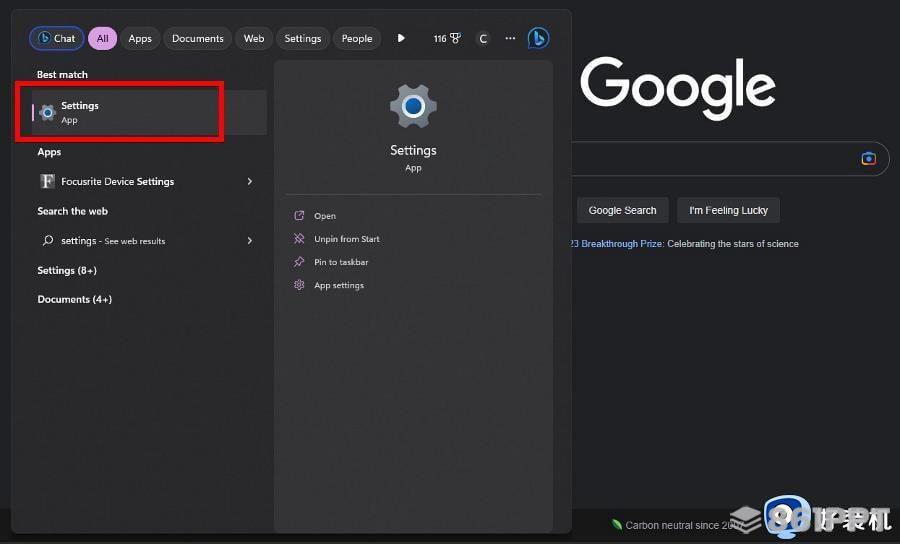Screen dimensions: 900x544
Task: Switch to the Documents filter tab
Action: pos(197,38)
